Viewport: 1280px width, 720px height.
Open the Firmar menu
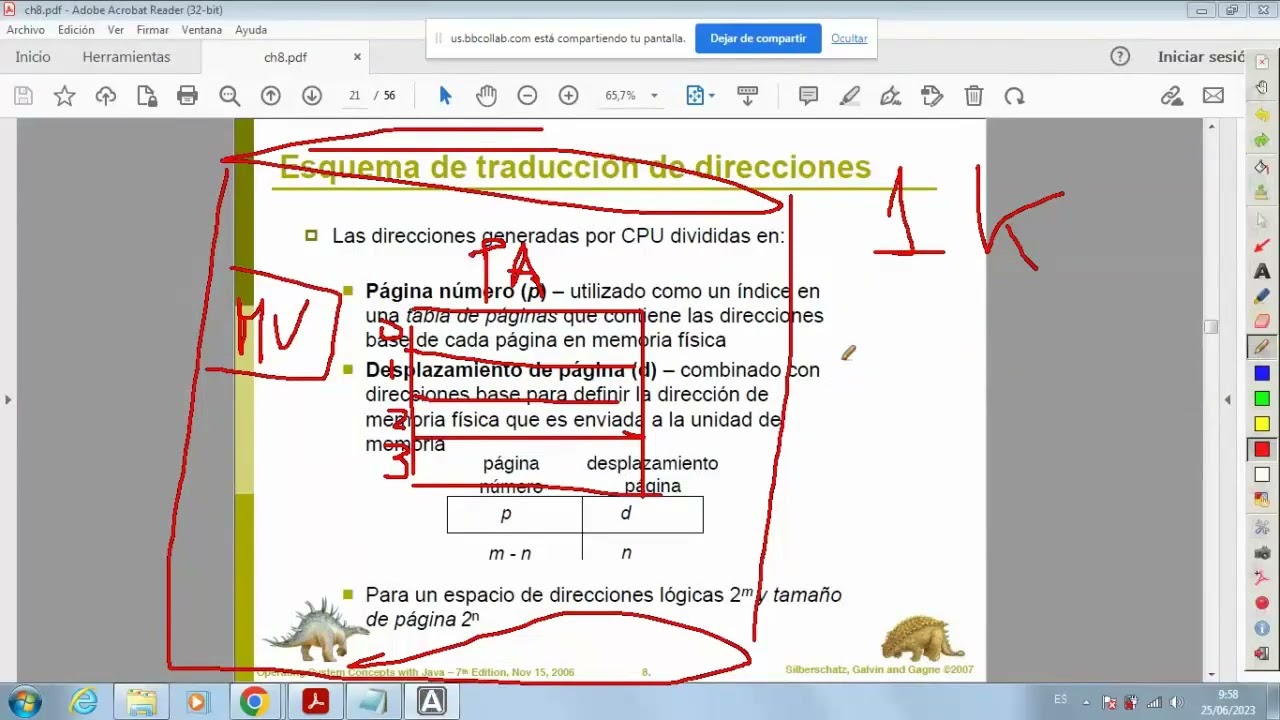[x=153, y=30]
